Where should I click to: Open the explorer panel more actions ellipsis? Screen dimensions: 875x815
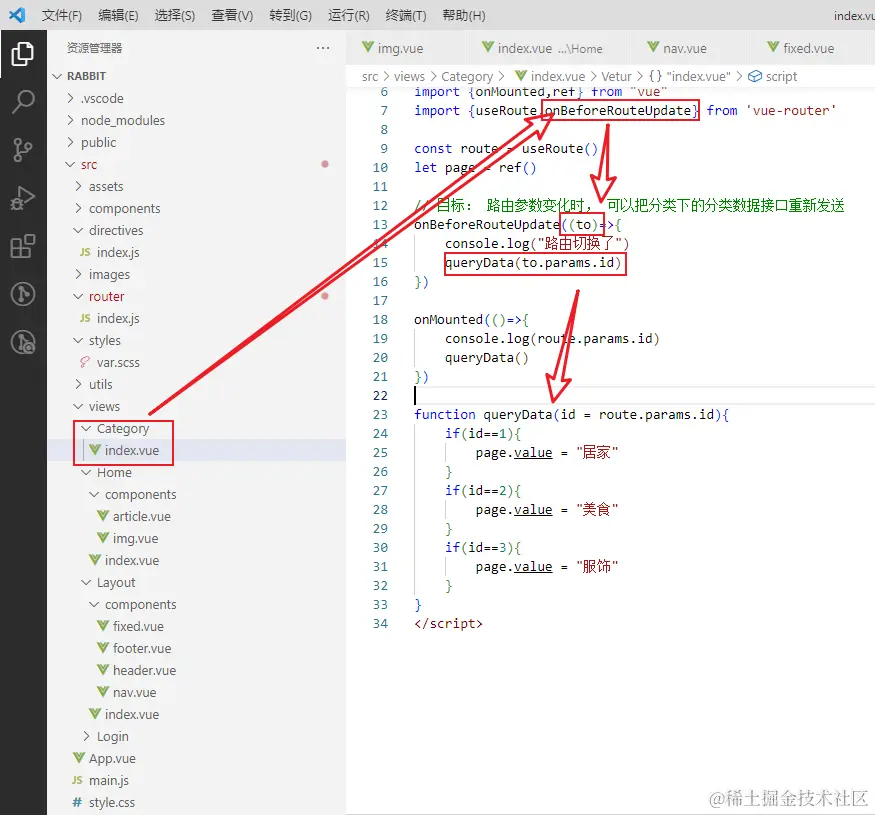coord(323,48)
